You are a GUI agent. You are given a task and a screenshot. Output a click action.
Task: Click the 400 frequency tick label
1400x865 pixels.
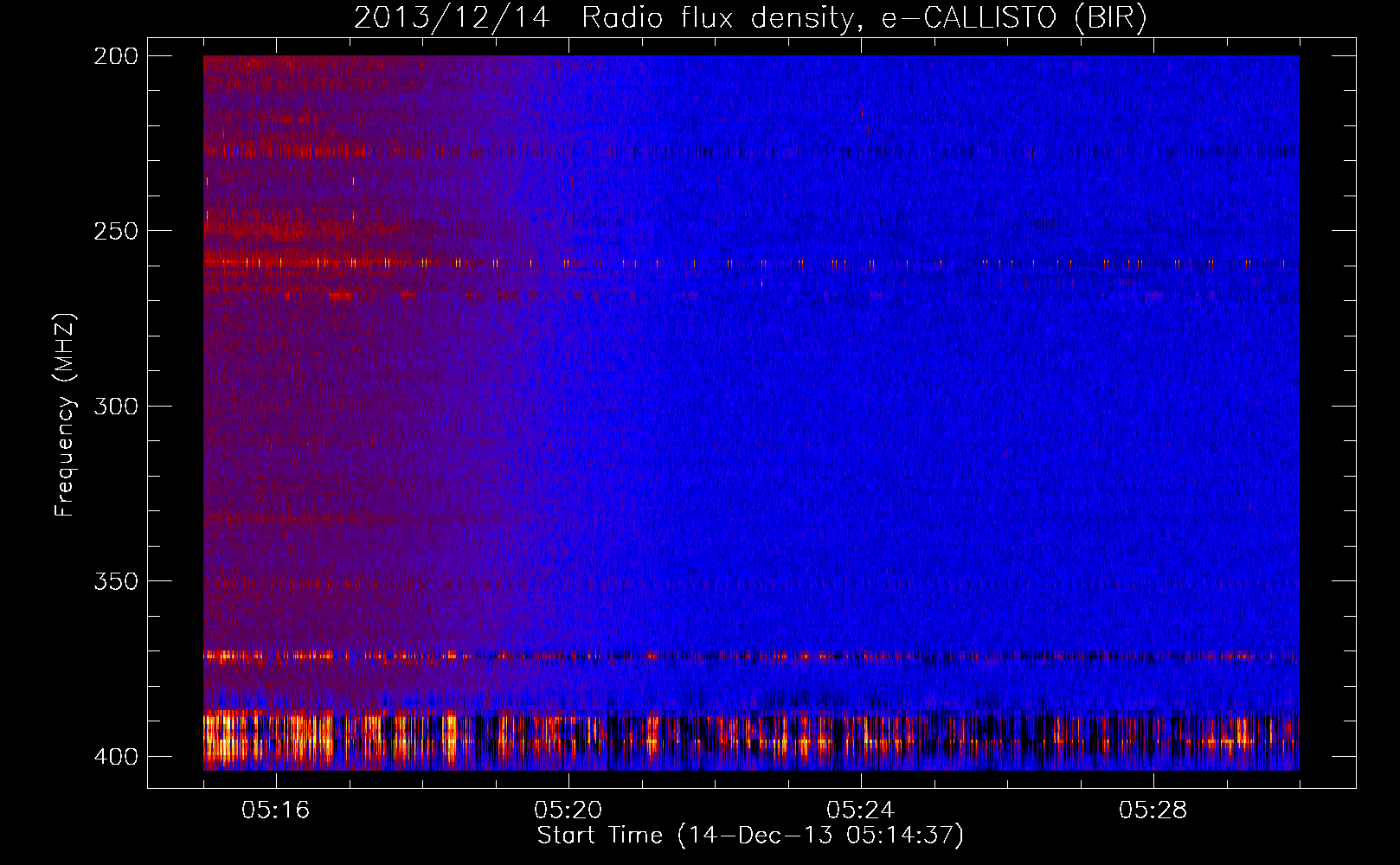[115, 757]
